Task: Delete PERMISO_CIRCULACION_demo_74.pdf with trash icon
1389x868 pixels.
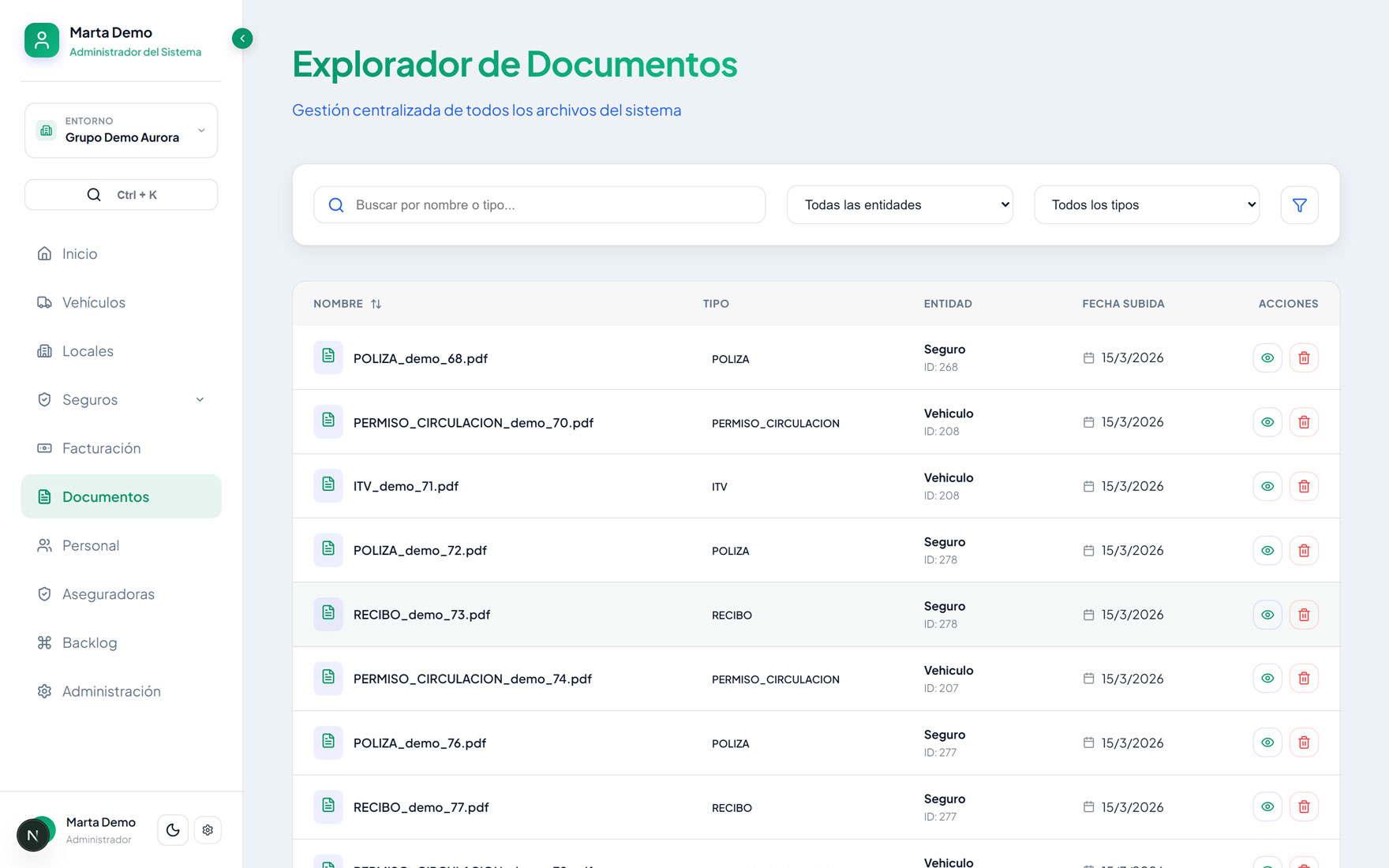Action: pyautogui.click(x=1304, y=679)
